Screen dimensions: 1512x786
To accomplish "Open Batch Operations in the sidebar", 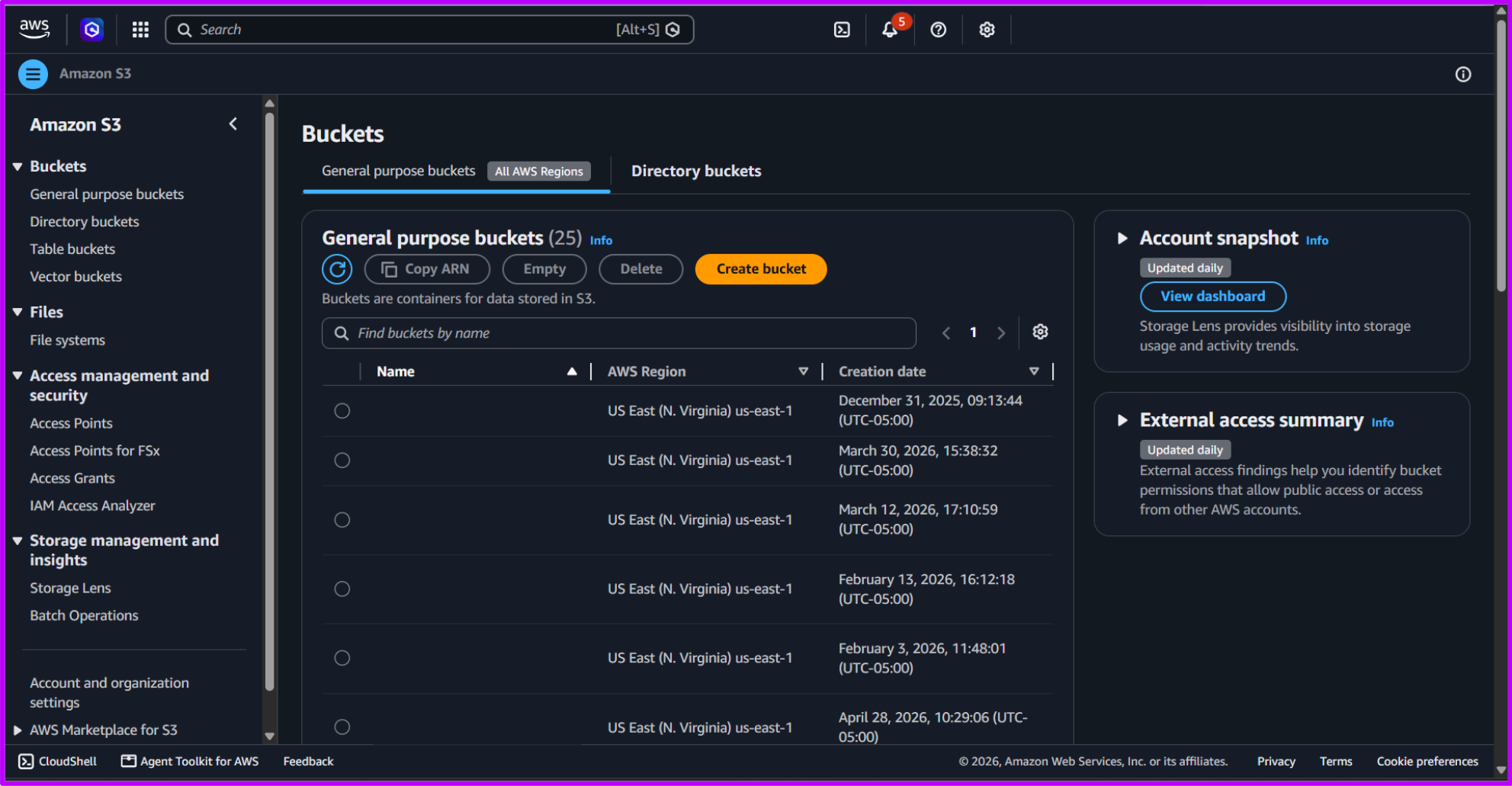I will pyautogui.click(x=84, y=616).
